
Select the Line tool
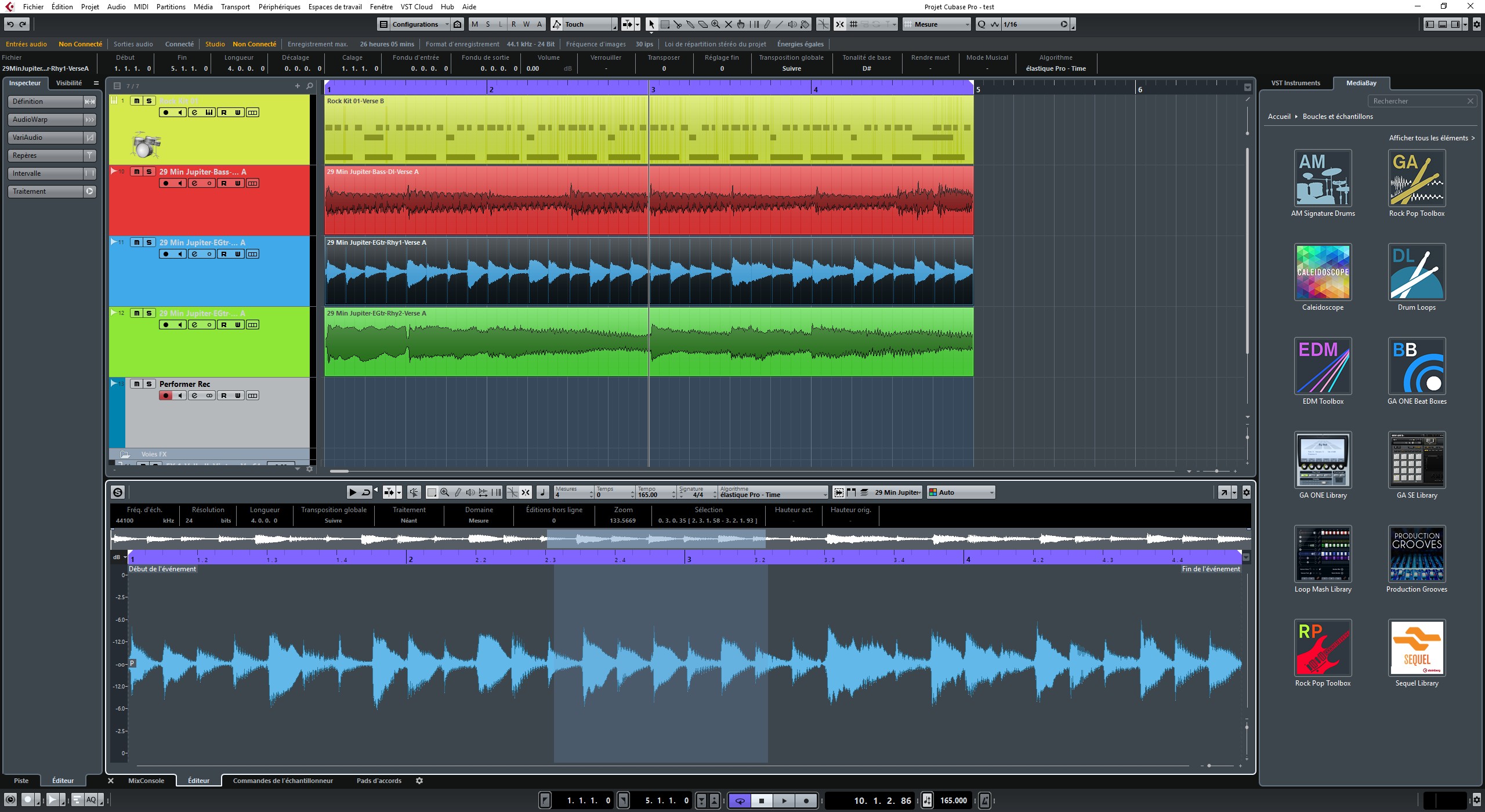pyautogui.click(x=780, y=24)
